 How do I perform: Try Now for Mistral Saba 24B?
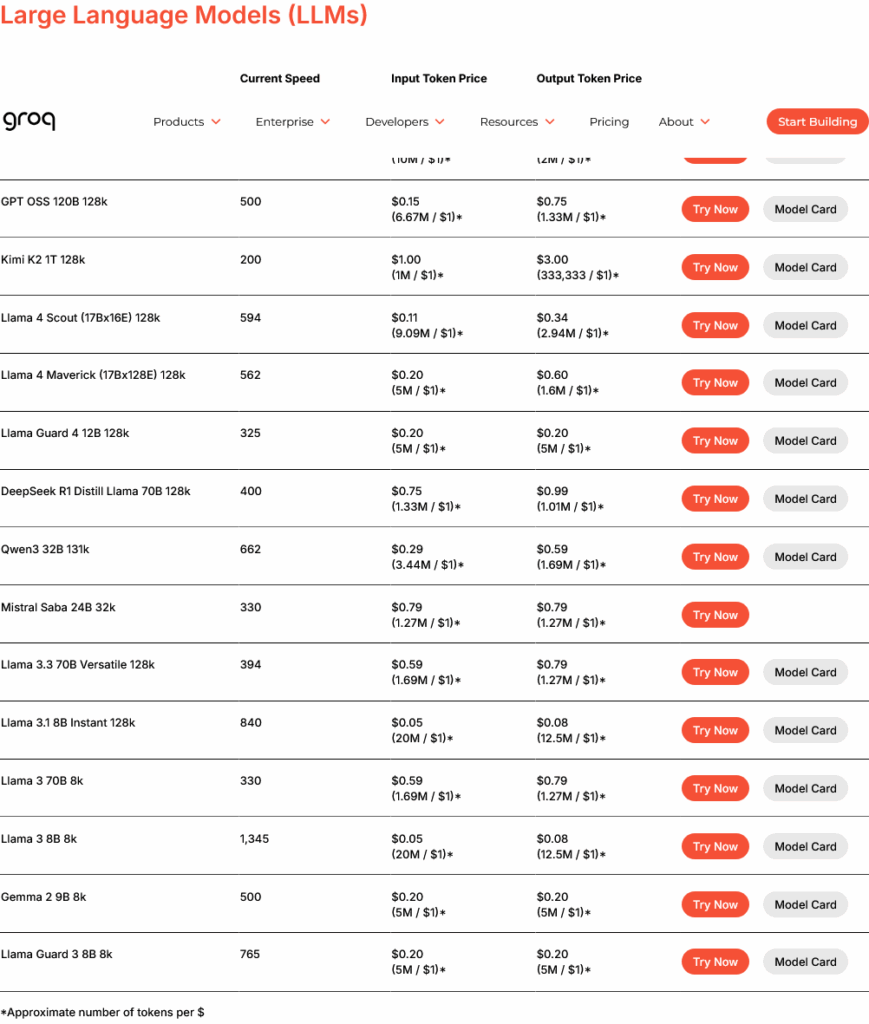tap(715, 616)
